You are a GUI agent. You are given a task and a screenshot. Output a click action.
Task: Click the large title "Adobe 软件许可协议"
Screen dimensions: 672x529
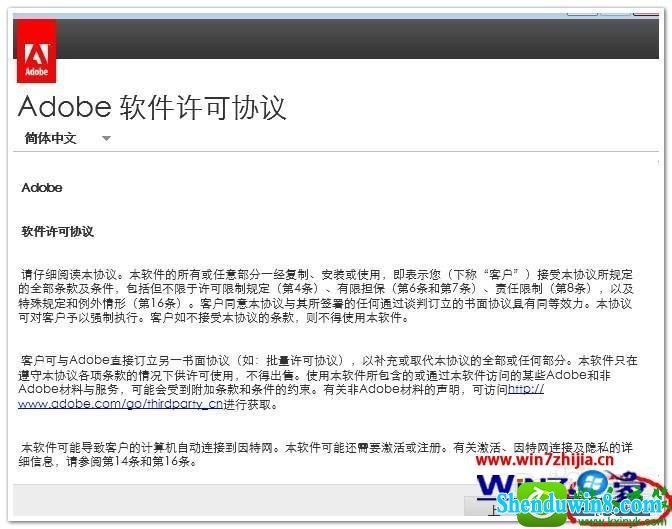tap(152, 107)
